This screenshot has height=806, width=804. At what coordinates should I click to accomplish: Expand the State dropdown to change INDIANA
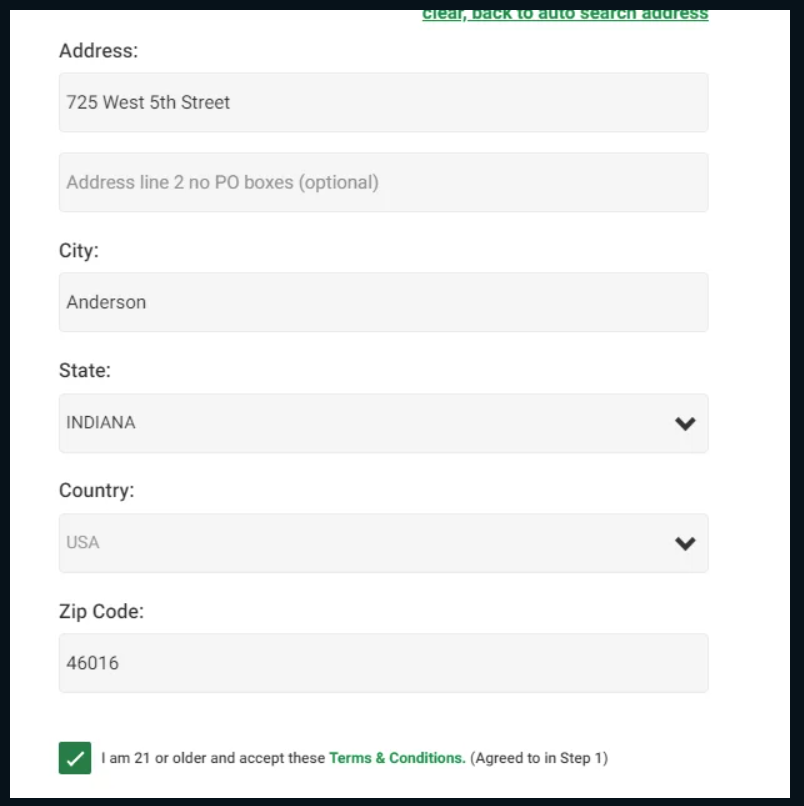(383, 423)
